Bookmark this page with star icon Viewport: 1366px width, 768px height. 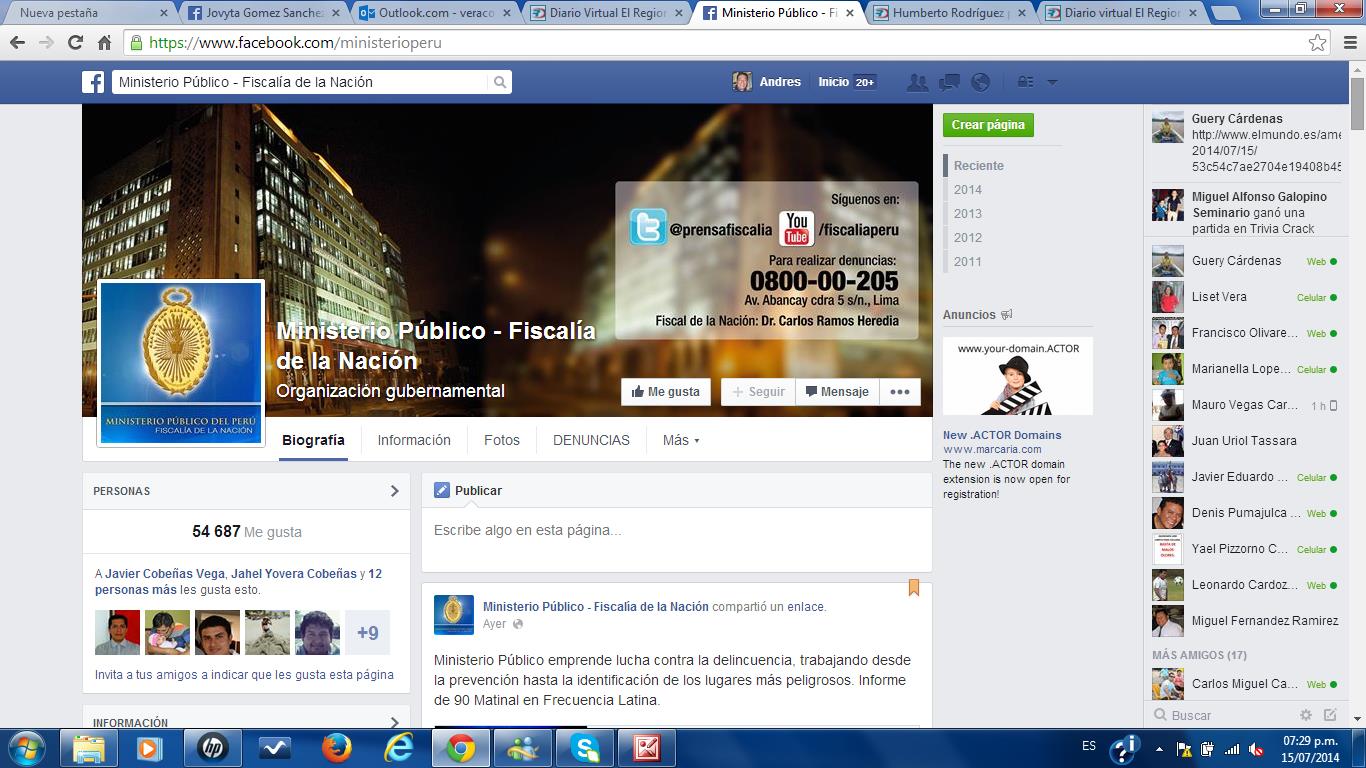(x=1318, y=43)
